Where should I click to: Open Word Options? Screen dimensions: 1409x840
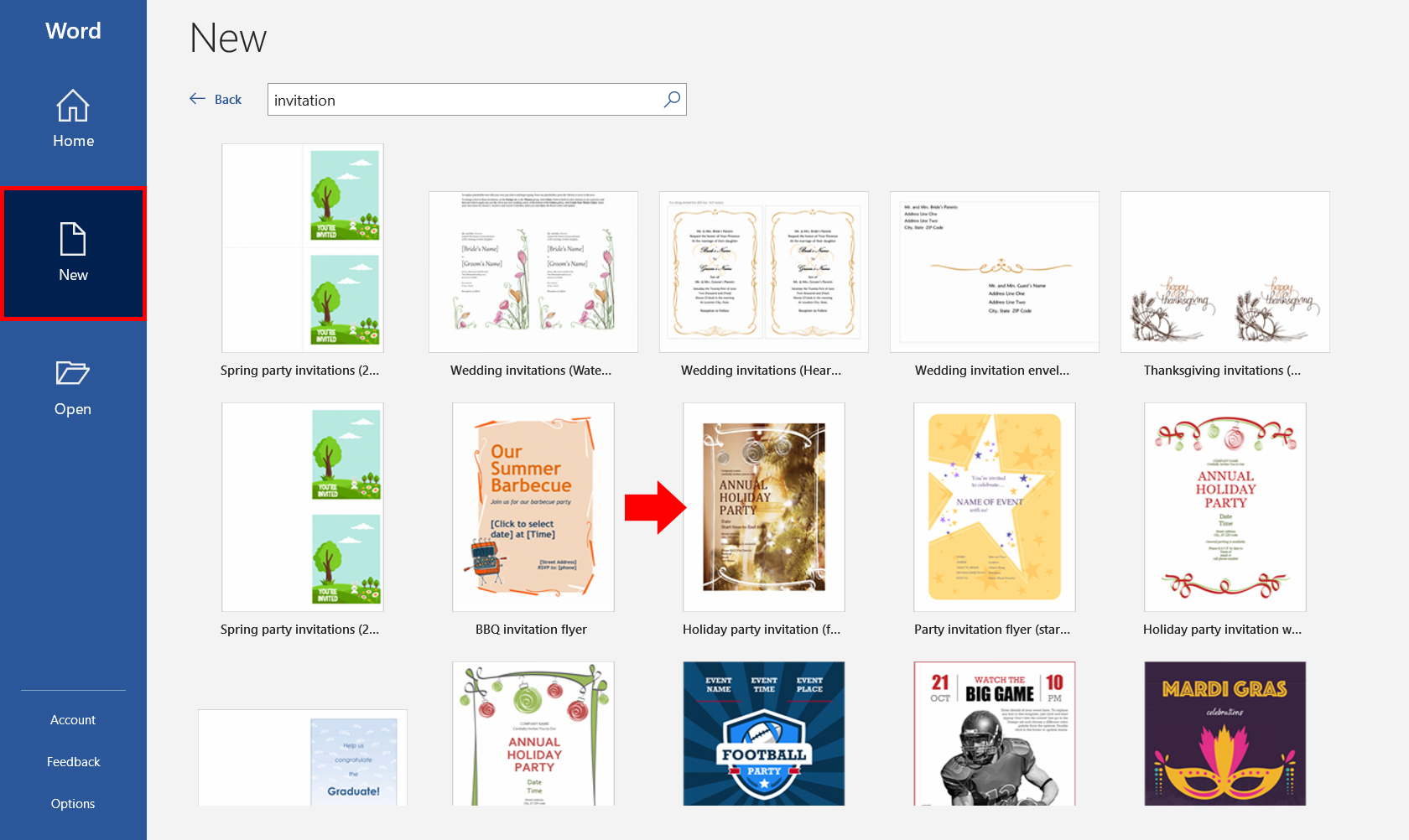(x=72, y=803)
